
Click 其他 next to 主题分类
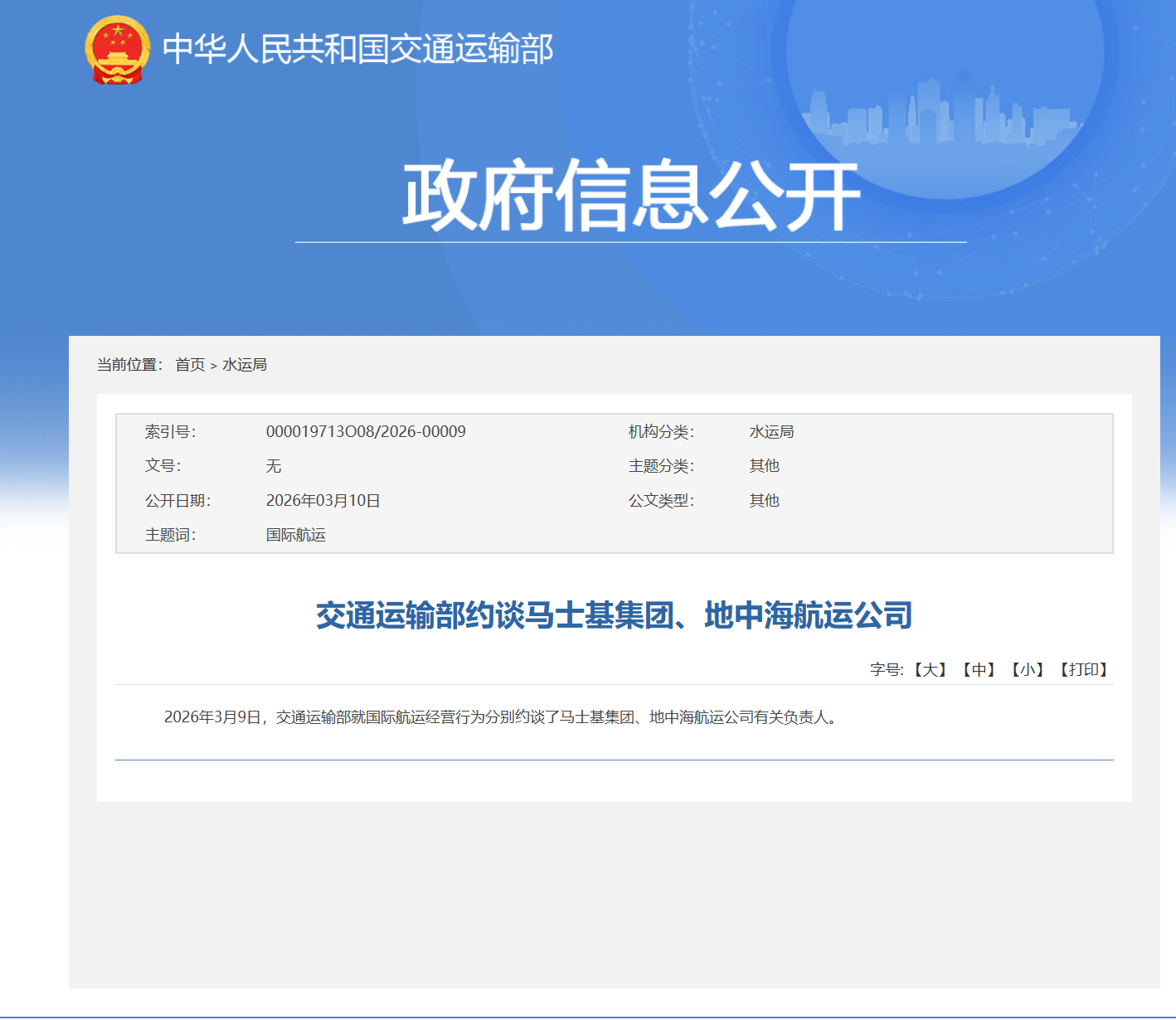point(764,466)
